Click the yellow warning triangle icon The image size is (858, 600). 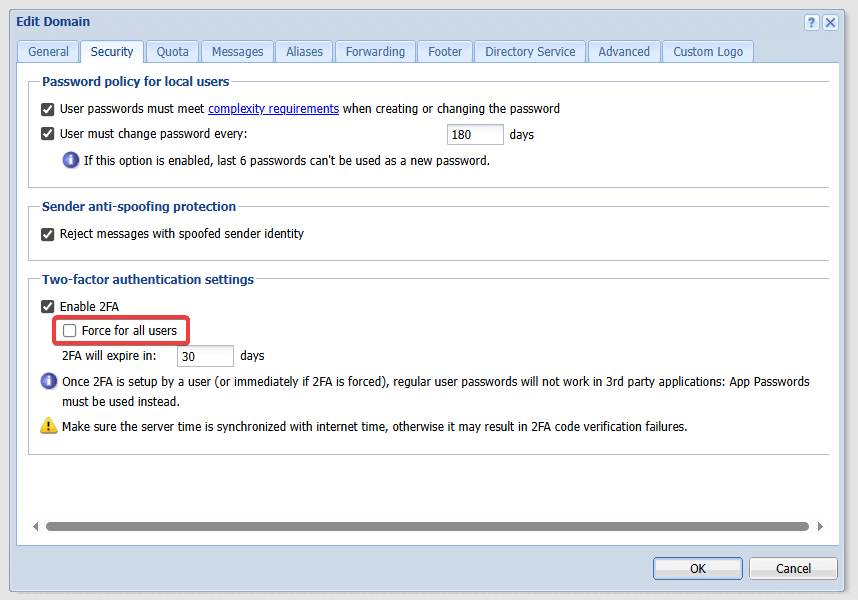49,426
